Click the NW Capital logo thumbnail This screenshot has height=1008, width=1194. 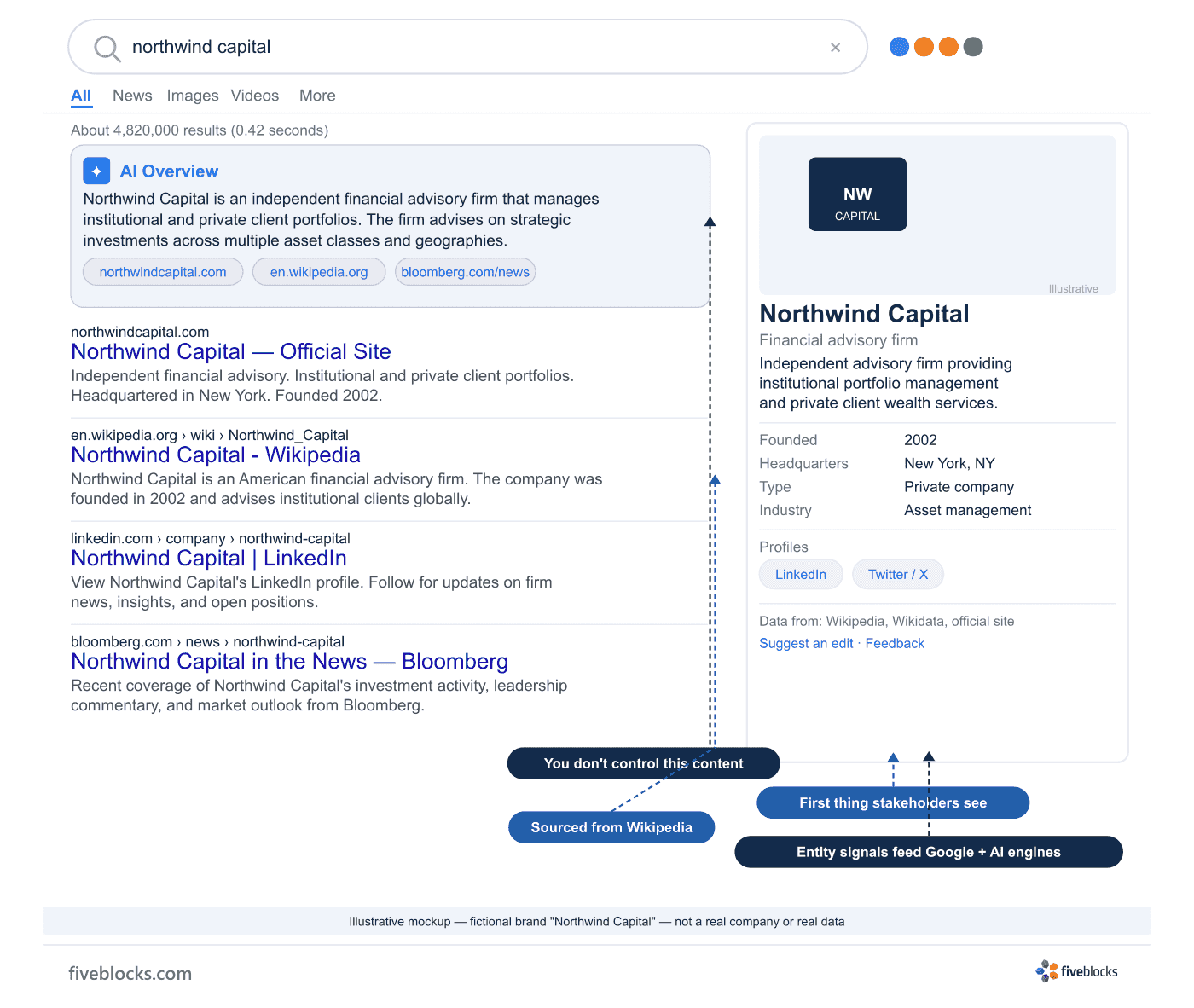pos(857,194)
